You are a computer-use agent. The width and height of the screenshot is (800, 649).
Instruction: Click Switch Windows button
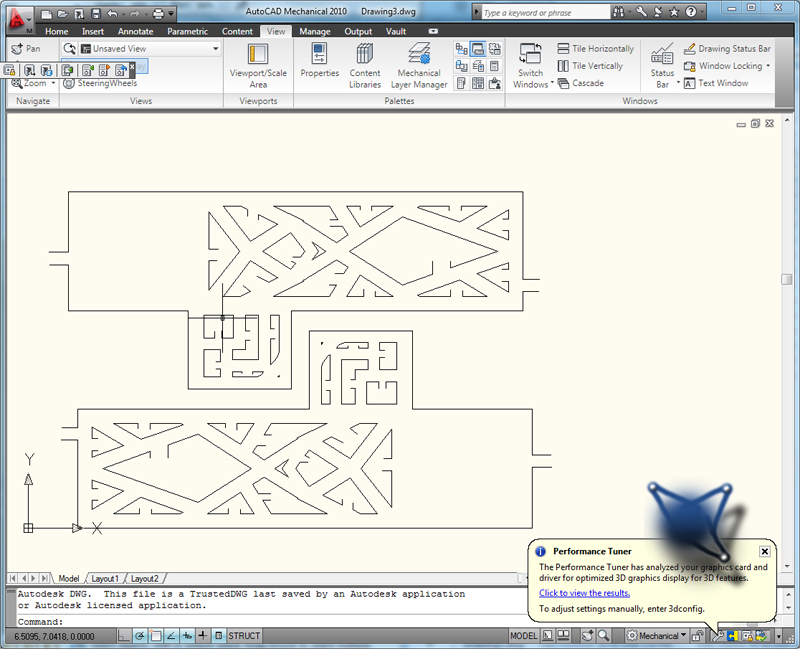[531, 66]
